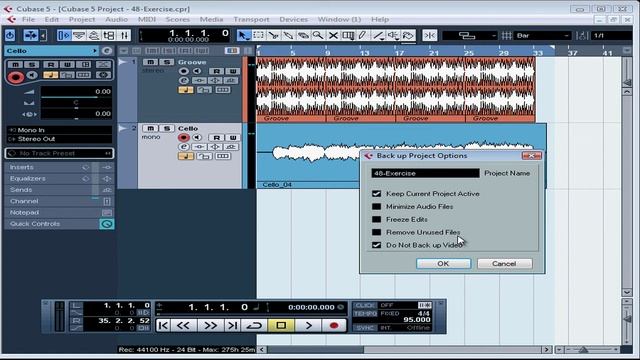Image resolution: width=640 pixels, height=360 pixels.
Task: Select the Mute X tool
Action: (x=333, y=36)
